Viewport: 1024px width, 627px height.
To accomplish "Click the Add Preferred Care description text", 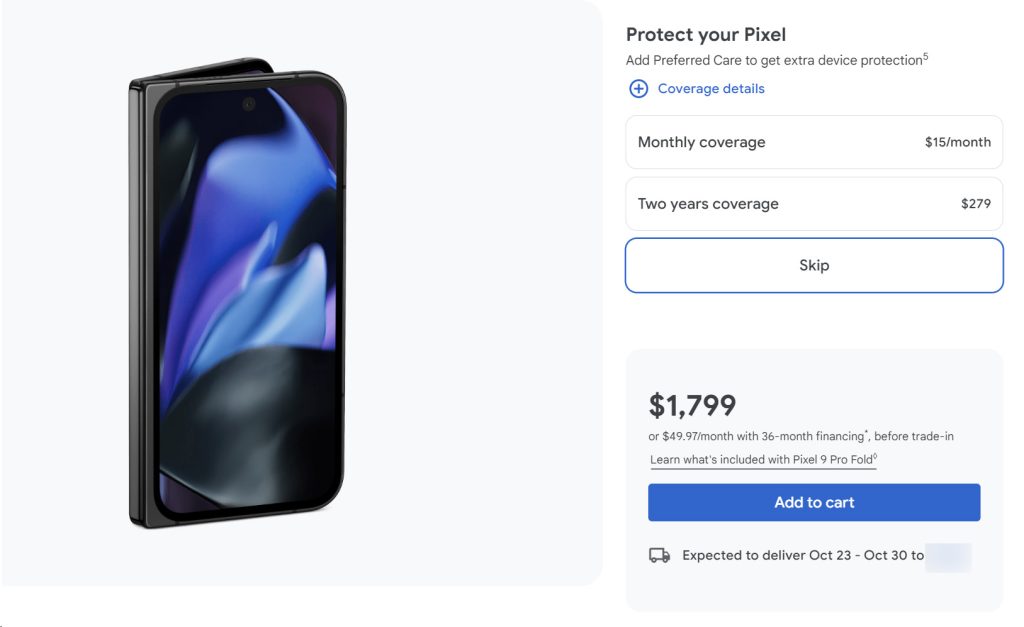I will [773, 61].
